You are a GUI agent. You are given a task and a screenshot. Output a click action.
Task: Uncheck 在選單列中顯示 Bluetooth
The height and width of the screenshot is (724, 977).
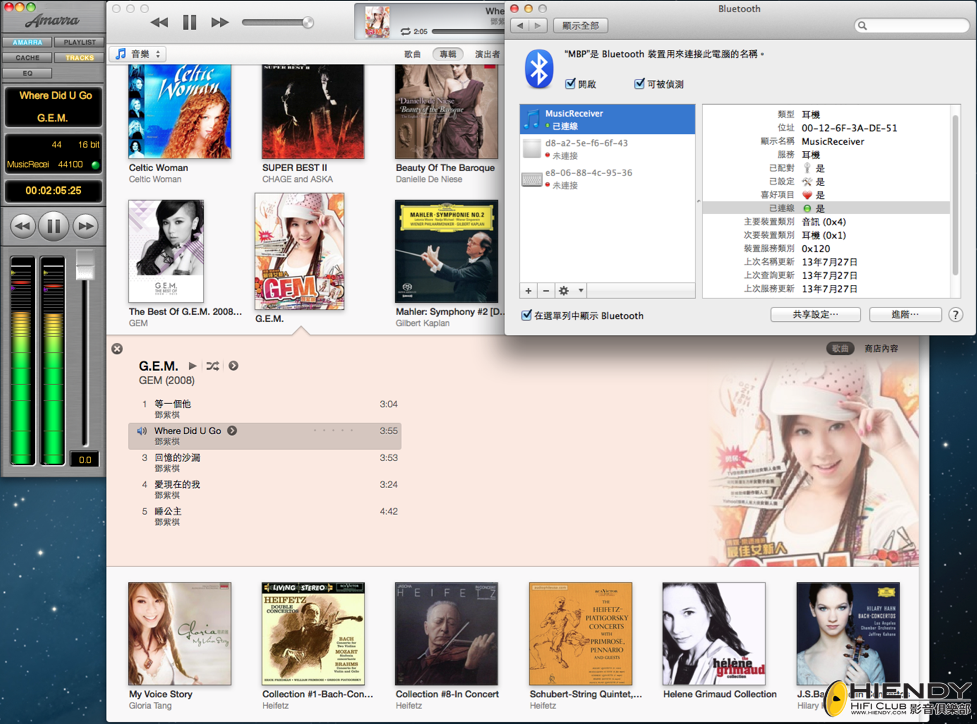[527, 315]
